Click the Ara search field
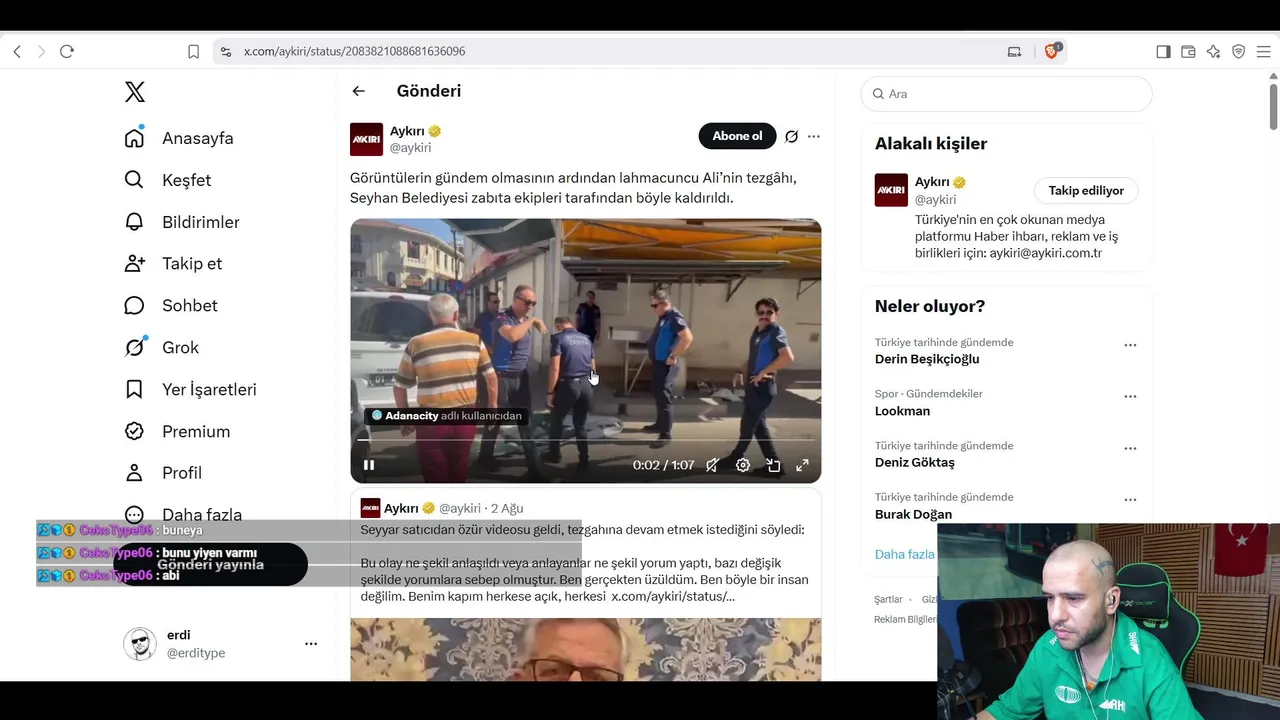The width and height of the screenshot is (1280, 720). click(1006, 94)
